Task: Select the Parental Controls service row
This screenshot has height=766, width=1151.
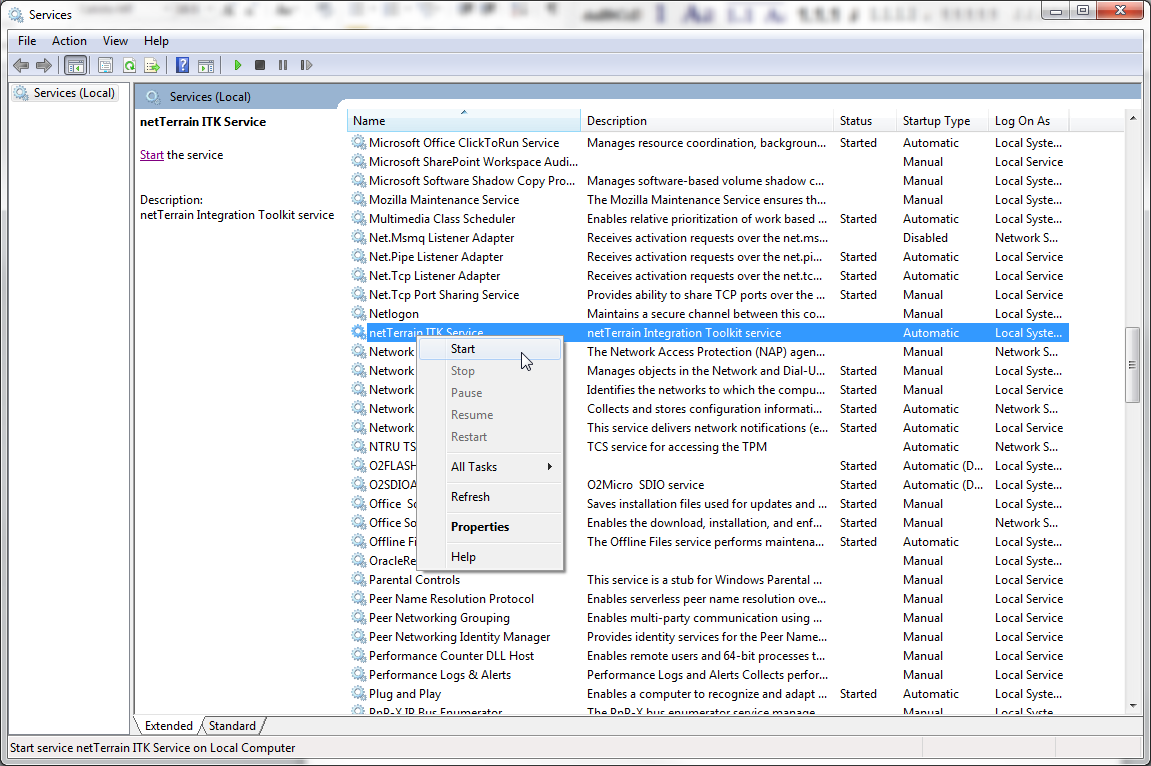Action: (x=414, y=580)
